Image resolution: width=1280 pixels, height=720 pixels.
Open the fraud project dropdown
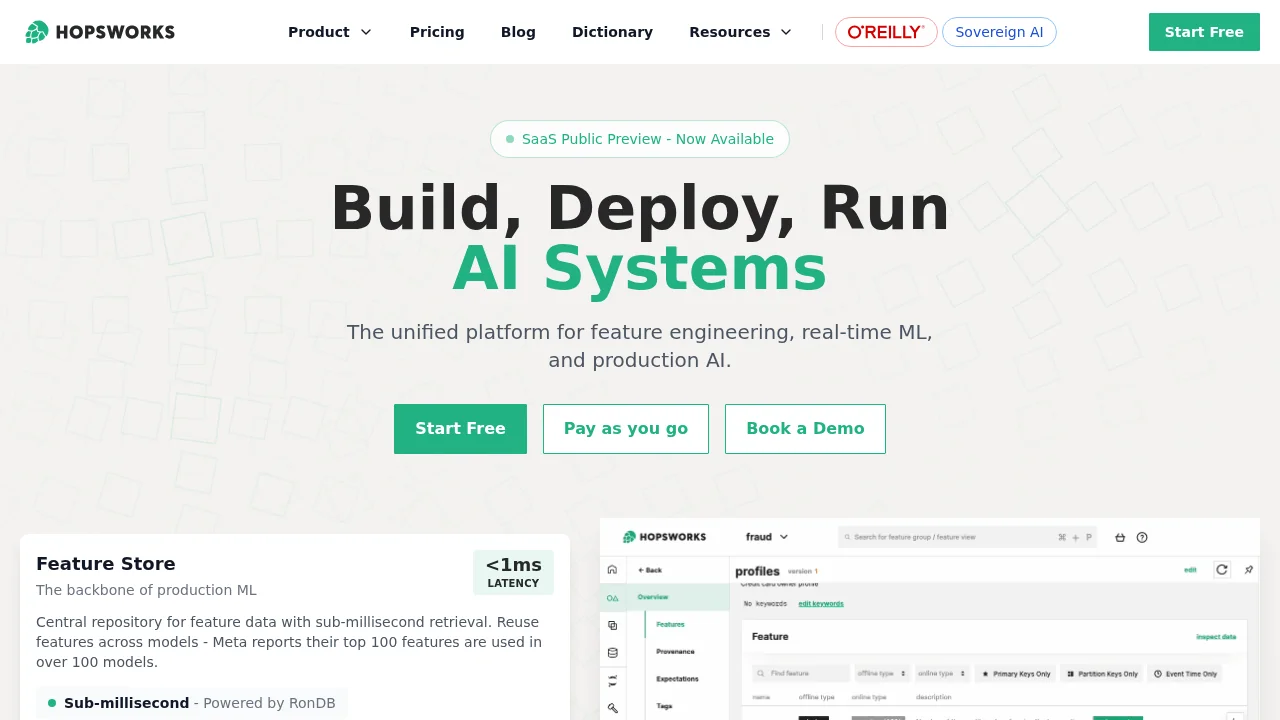tap(765, 537)
